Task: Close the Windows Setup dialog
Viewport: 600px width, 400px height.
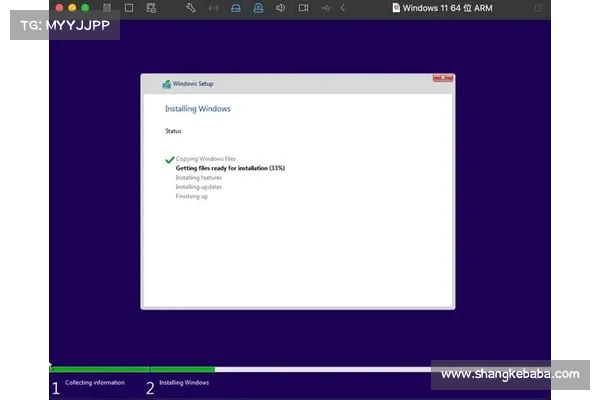Action: [443, 78]
